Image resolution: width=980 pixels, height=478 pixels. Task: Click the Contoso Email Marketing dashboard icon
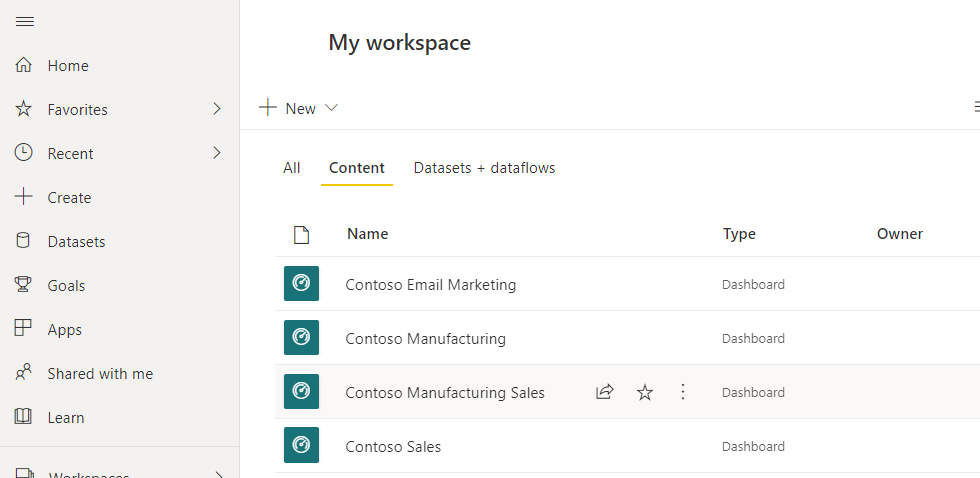click(301, 284)
